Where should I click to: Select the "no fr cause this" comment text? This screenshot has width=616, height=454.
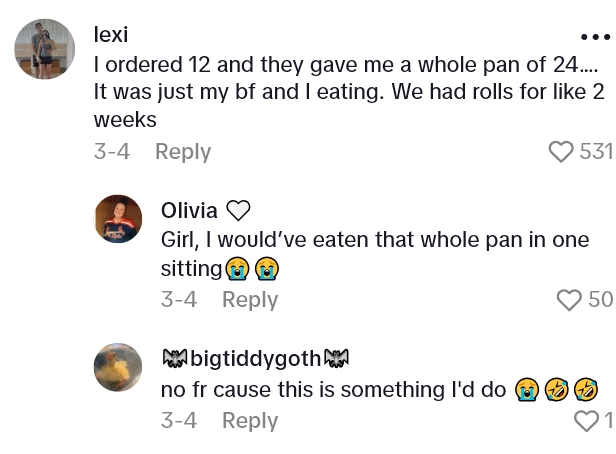[x=334, y=390]
